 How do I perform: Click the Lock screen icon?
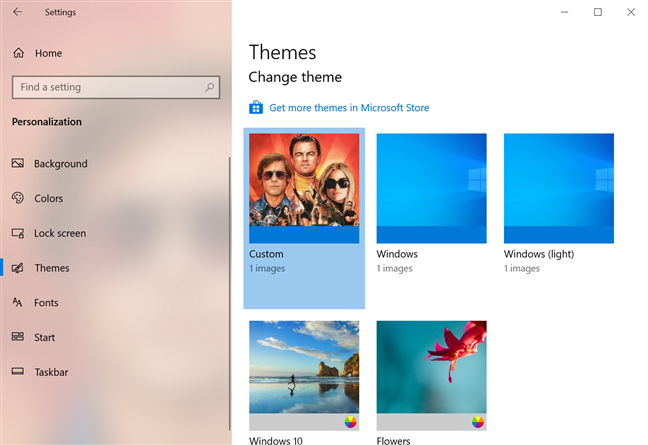click(x=18, y=233)
